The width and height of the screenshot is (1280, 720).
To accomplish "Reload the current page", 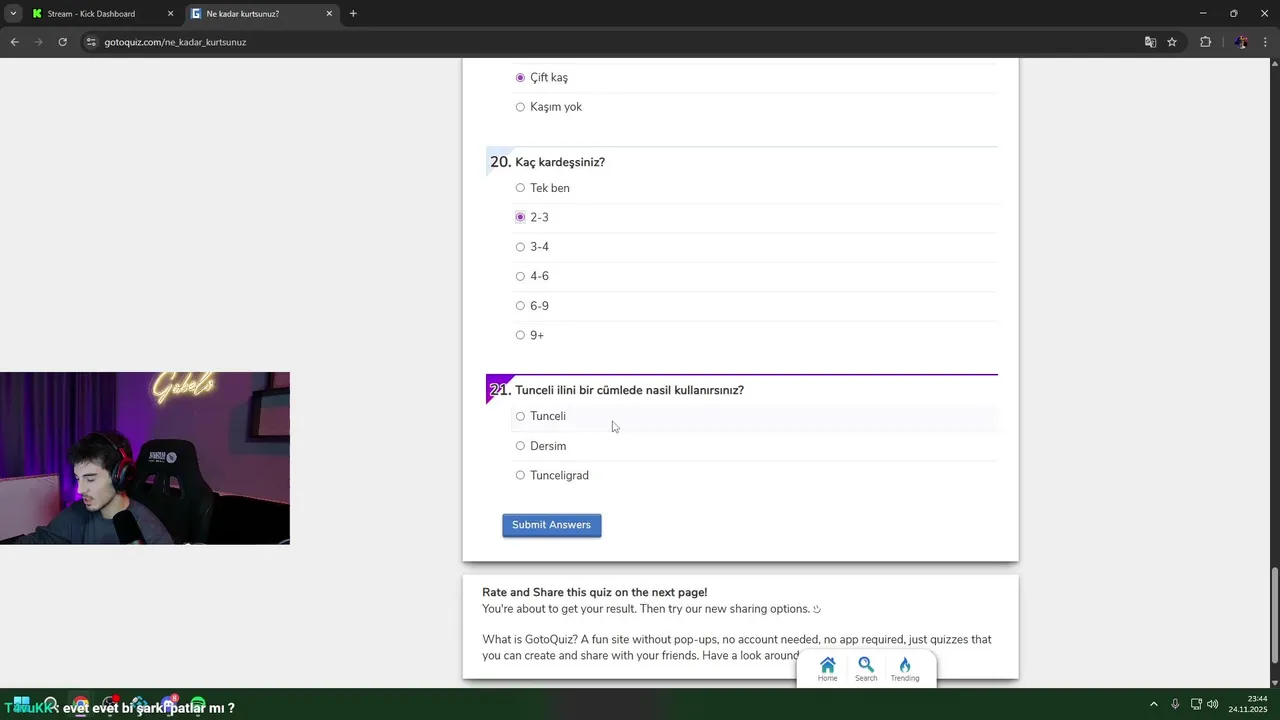I will click(x=62, y=42).
